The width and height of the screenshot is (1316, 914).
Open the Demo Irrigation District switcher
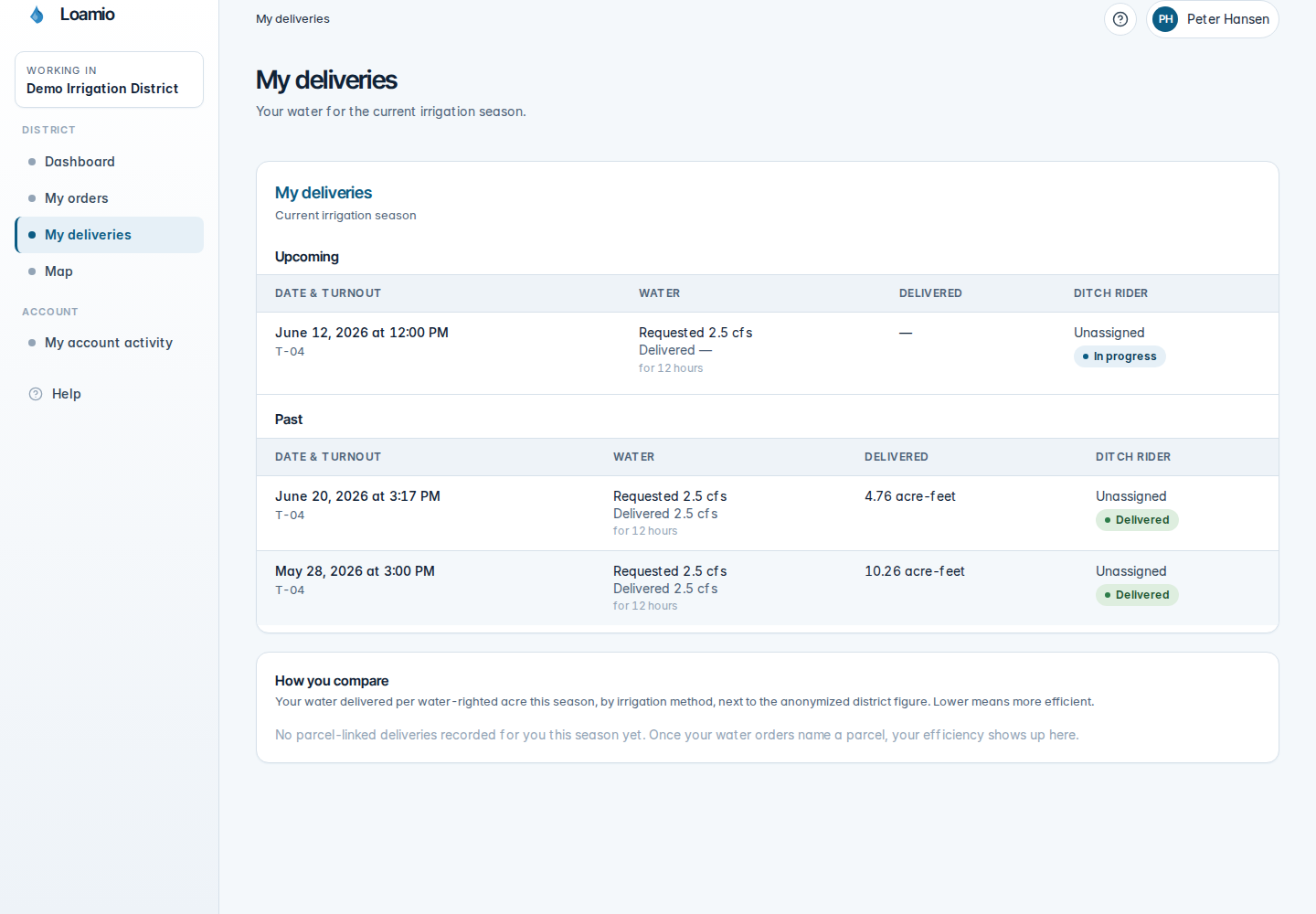tap(109, 80)
